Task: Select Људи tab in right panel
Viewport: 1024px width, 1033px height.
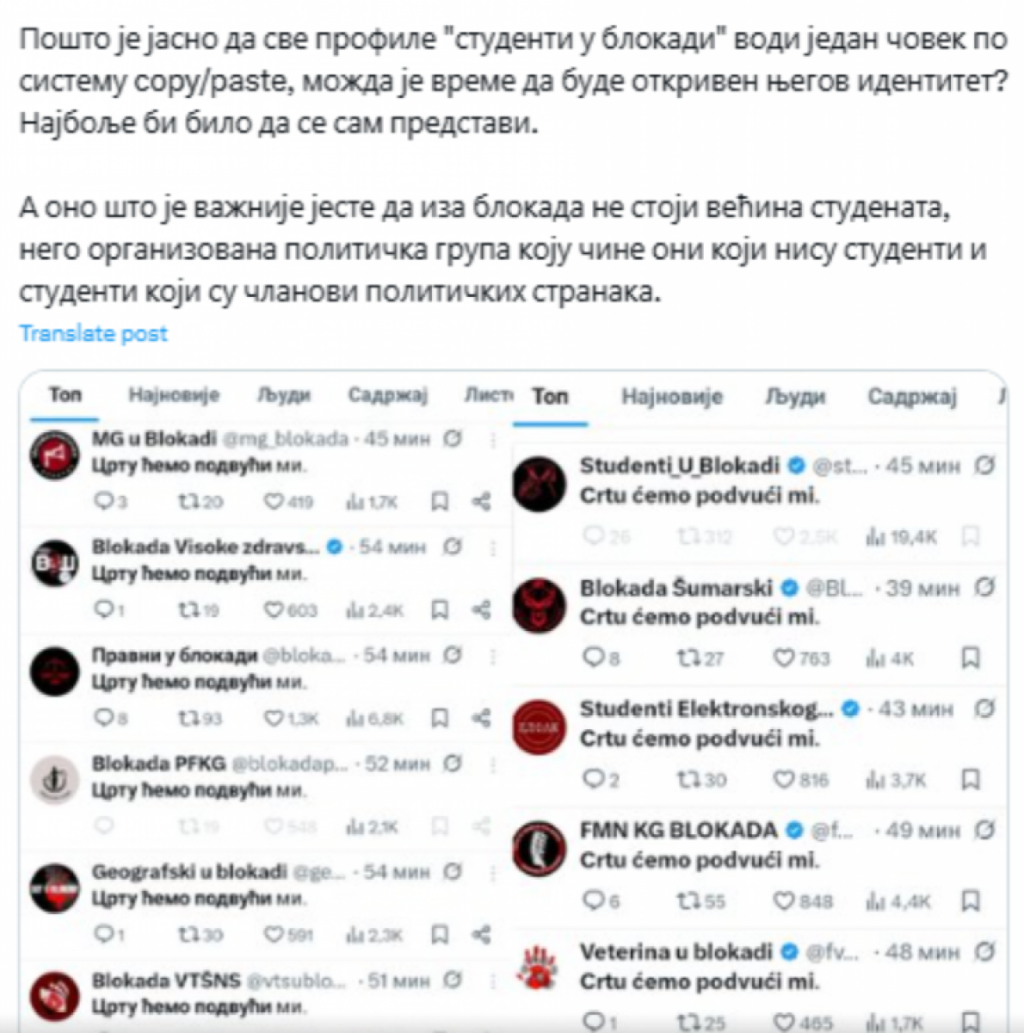Action: (x=795, y=396)
